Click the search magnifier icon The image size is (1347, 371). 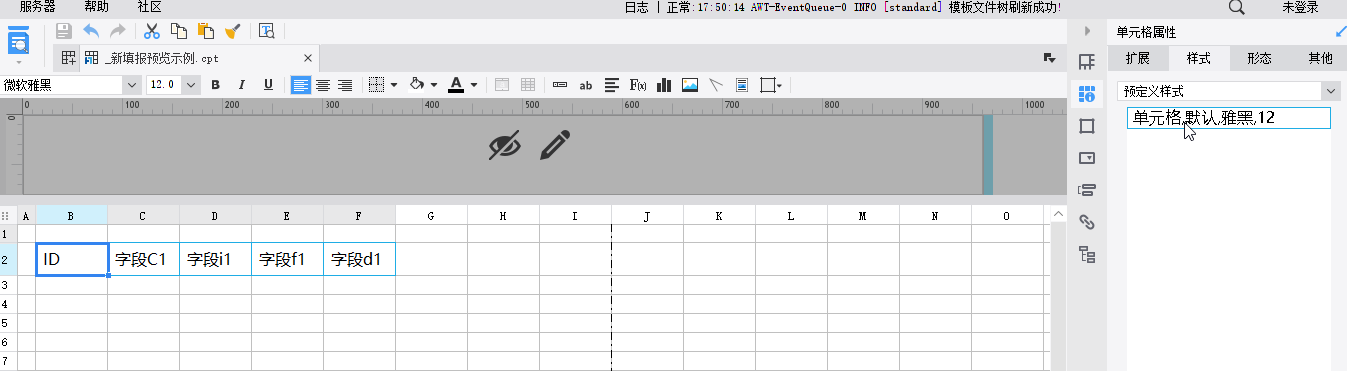click(1236, 7)
